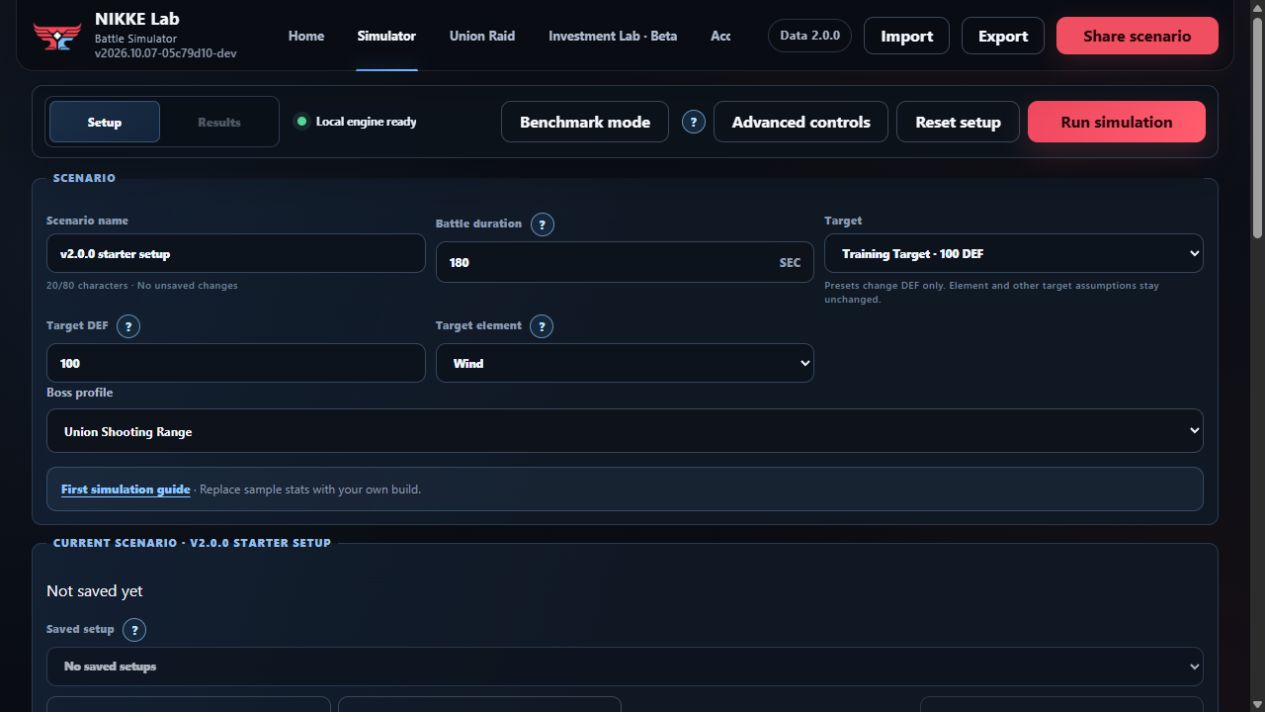Open Investment Lab Beta tab
This screenshot has height=712, width=1265.
click(x=612, y=36)
